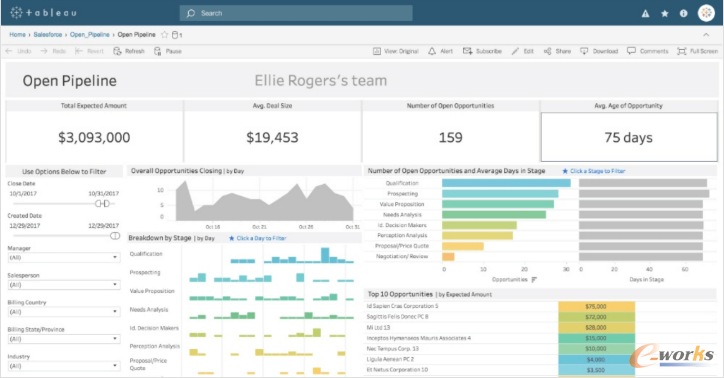The image size is (724, 378).
Task: Expand the Manager filter dropdown
Action: (64, 258)
